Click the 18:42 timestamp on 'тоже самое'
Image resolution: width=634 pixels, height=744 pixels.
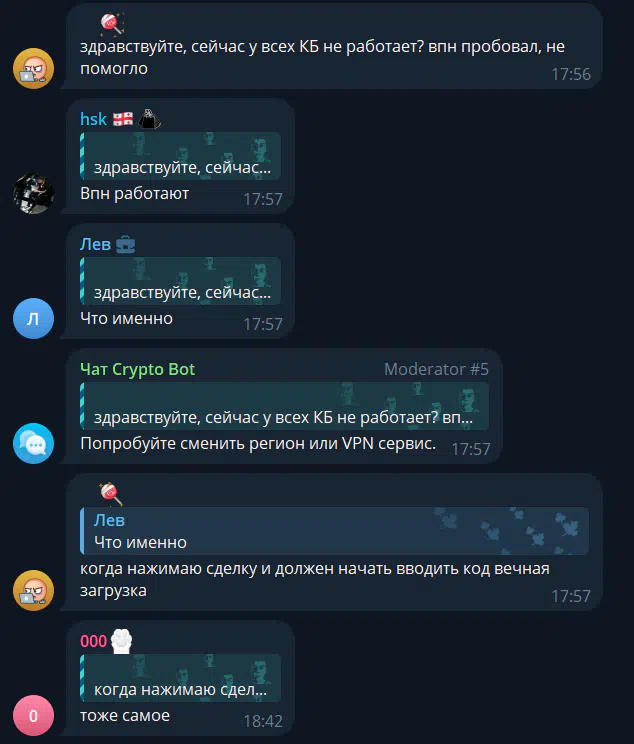(263, 721)
